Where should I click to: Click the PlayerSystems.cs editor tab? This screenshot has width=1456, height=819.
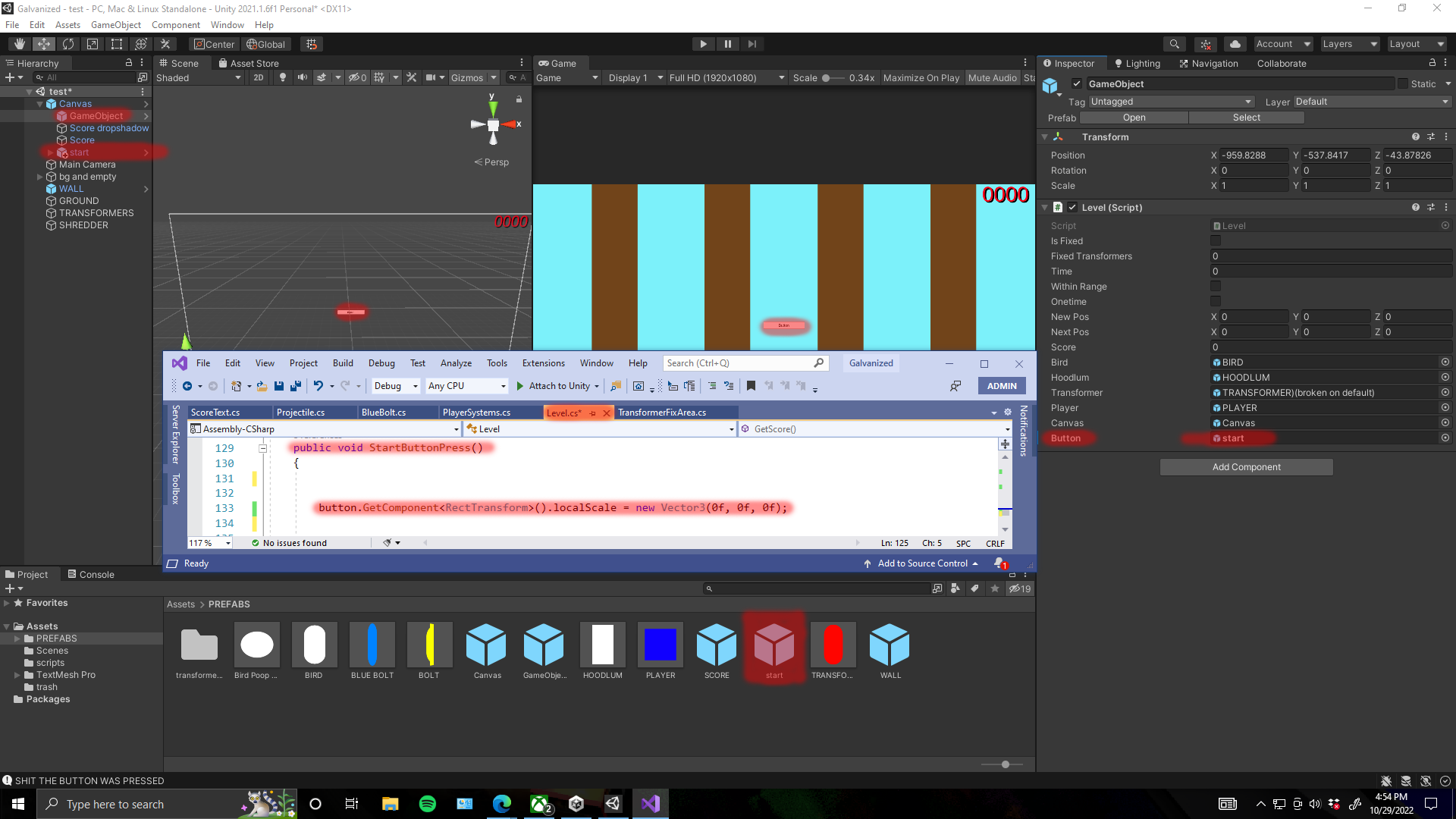(476, 412)
